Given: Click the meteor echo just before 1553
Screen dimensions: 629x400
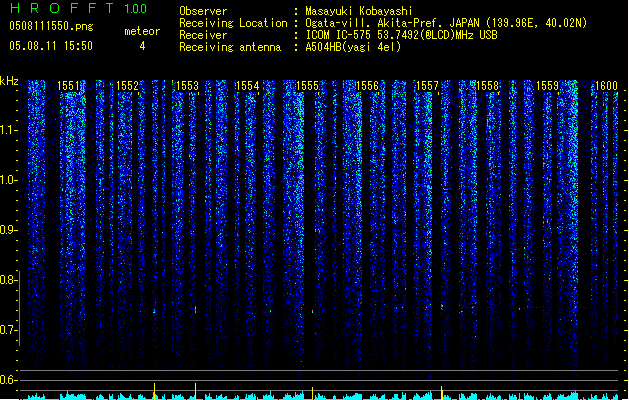Looking at the screenshot, I should click(154, 311).
